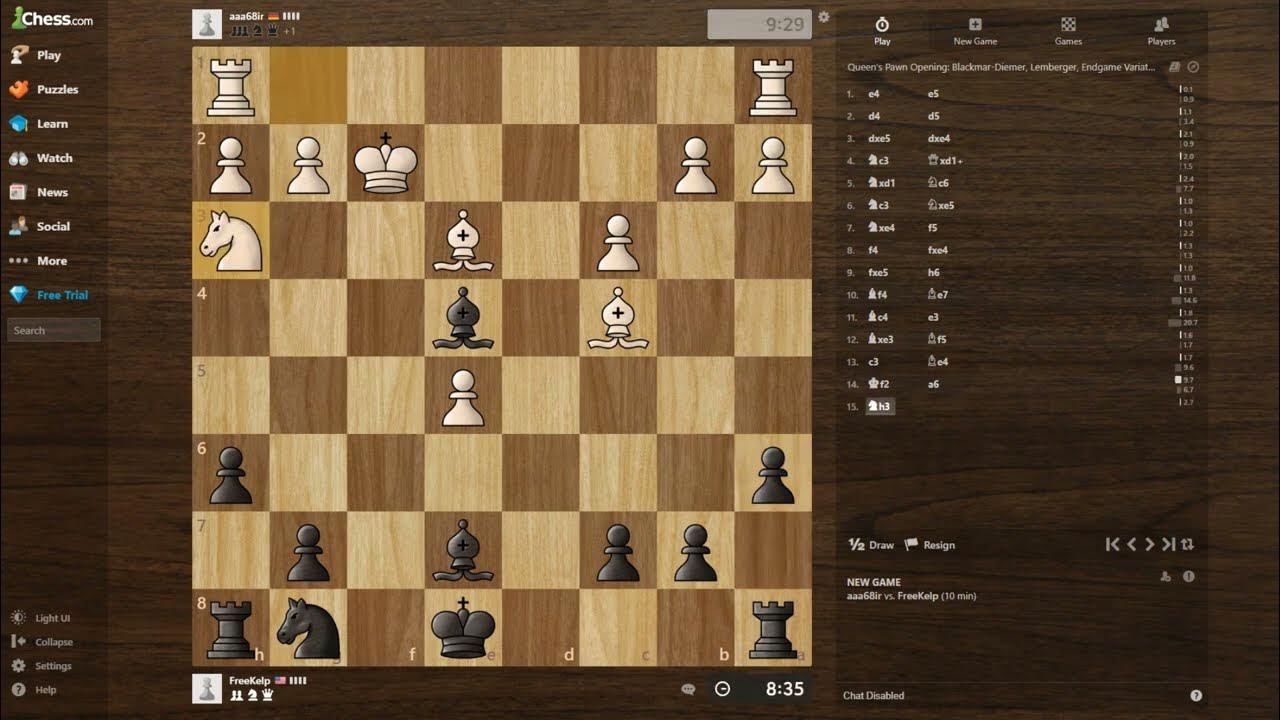
Task: Open board settings gear near top clock
Action: [824, 17]
